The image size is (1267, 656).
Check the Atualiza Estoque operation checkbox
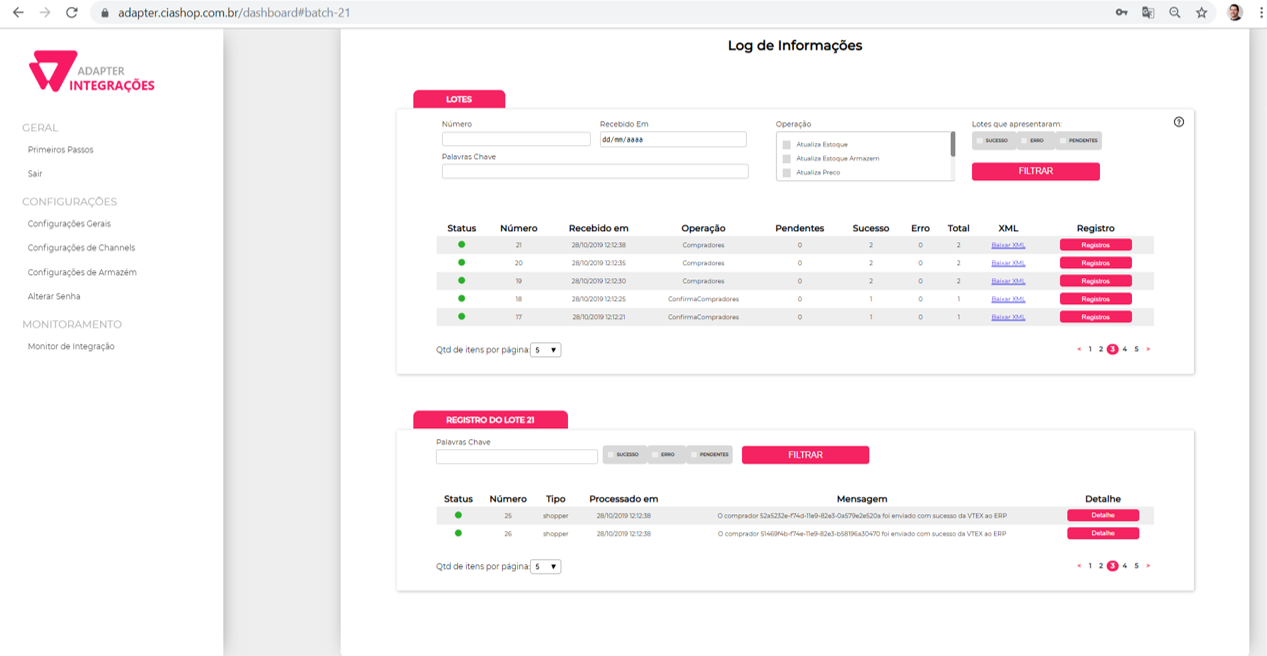click(787, 145)
